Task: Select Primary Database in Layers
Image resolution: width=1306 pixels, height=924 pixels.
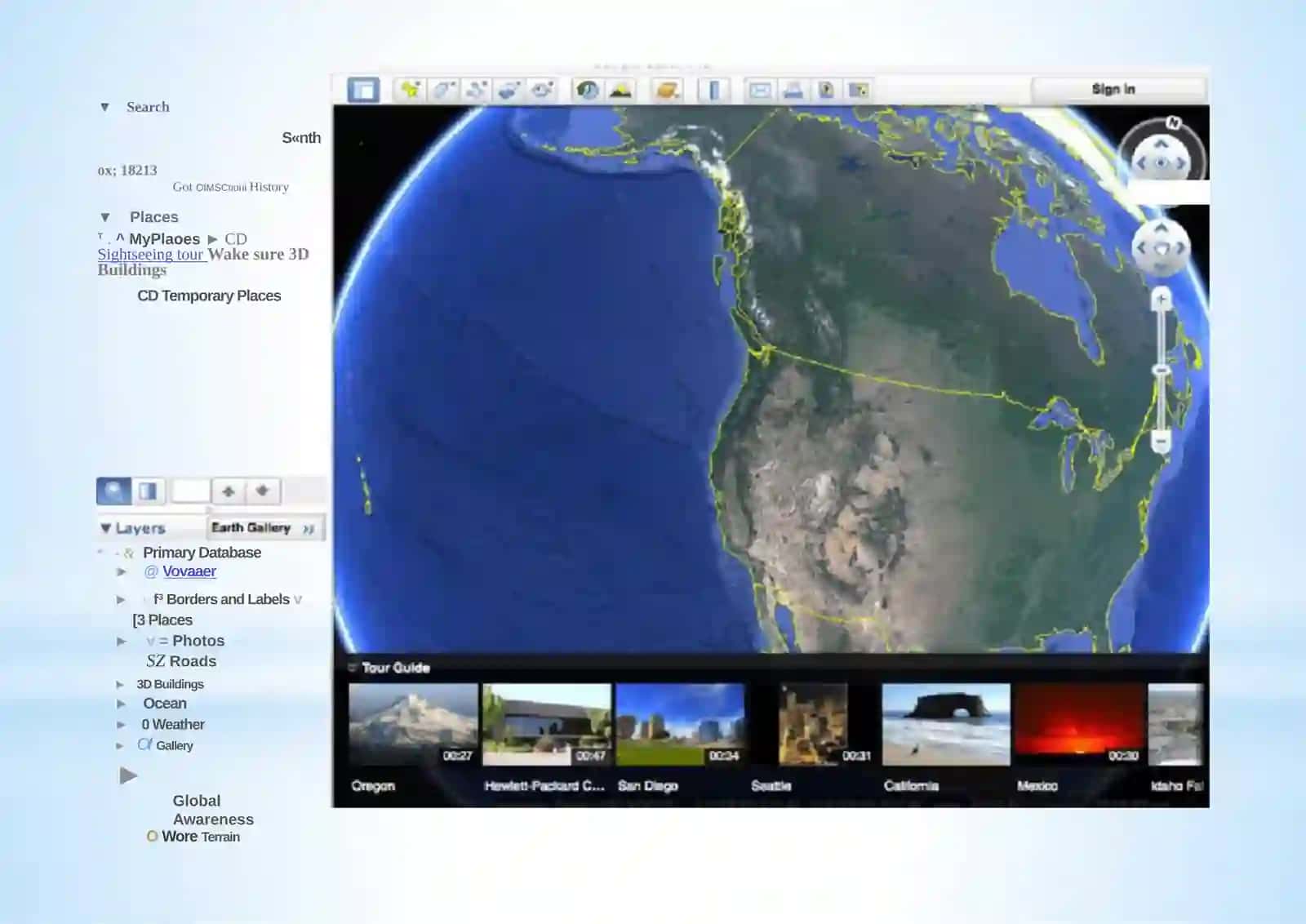Action: tap(202, 553)
